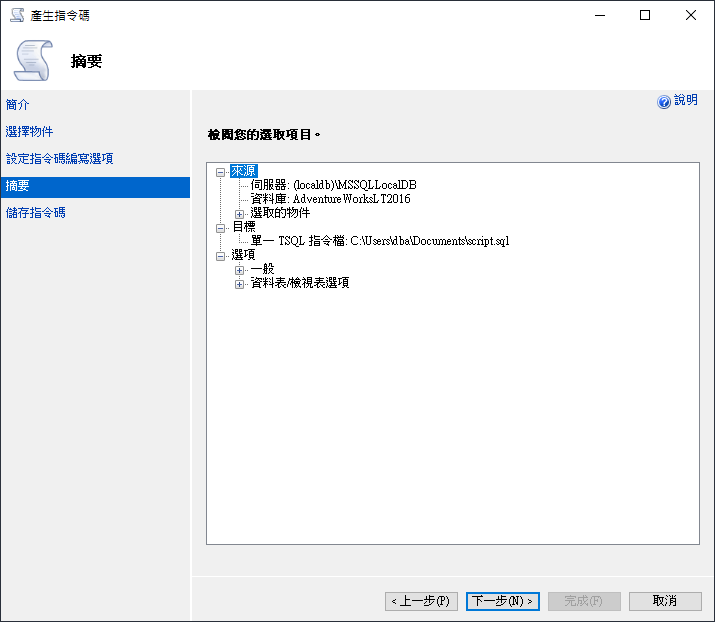Cancel the wizard with 取消
This screenshot has height=622, width=715.
(x=665, y=601)
